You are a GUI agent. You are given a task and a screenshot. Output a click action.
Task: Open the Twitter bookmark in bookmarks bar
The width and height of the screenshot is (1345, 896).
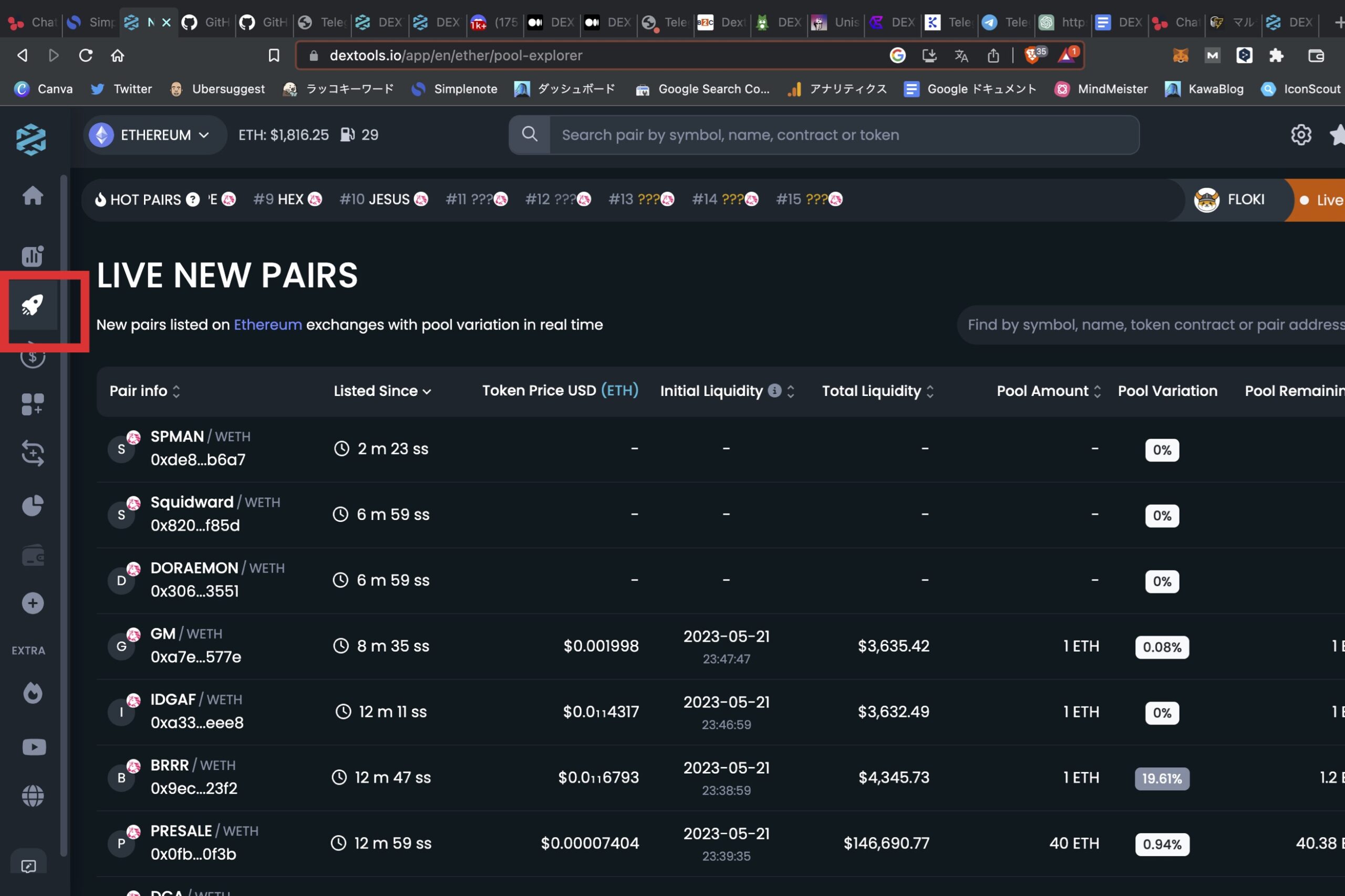(121, 89)
